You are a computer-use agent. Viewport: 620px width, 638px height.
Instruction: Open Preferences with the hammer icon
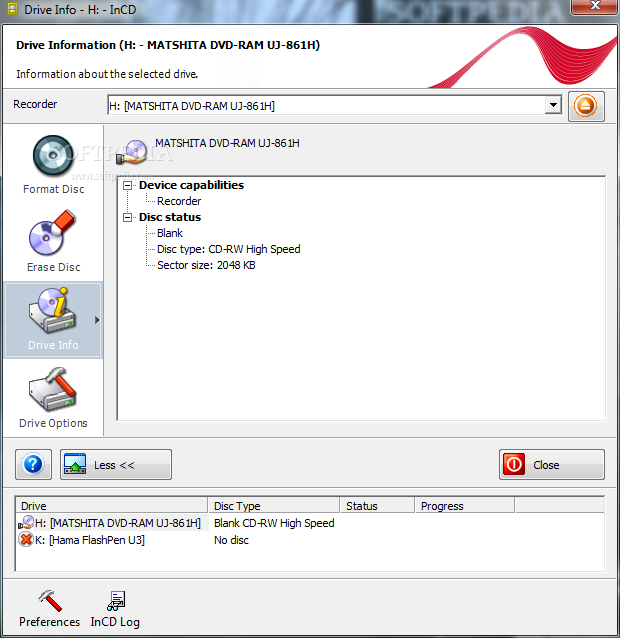(x=50, y=609)
